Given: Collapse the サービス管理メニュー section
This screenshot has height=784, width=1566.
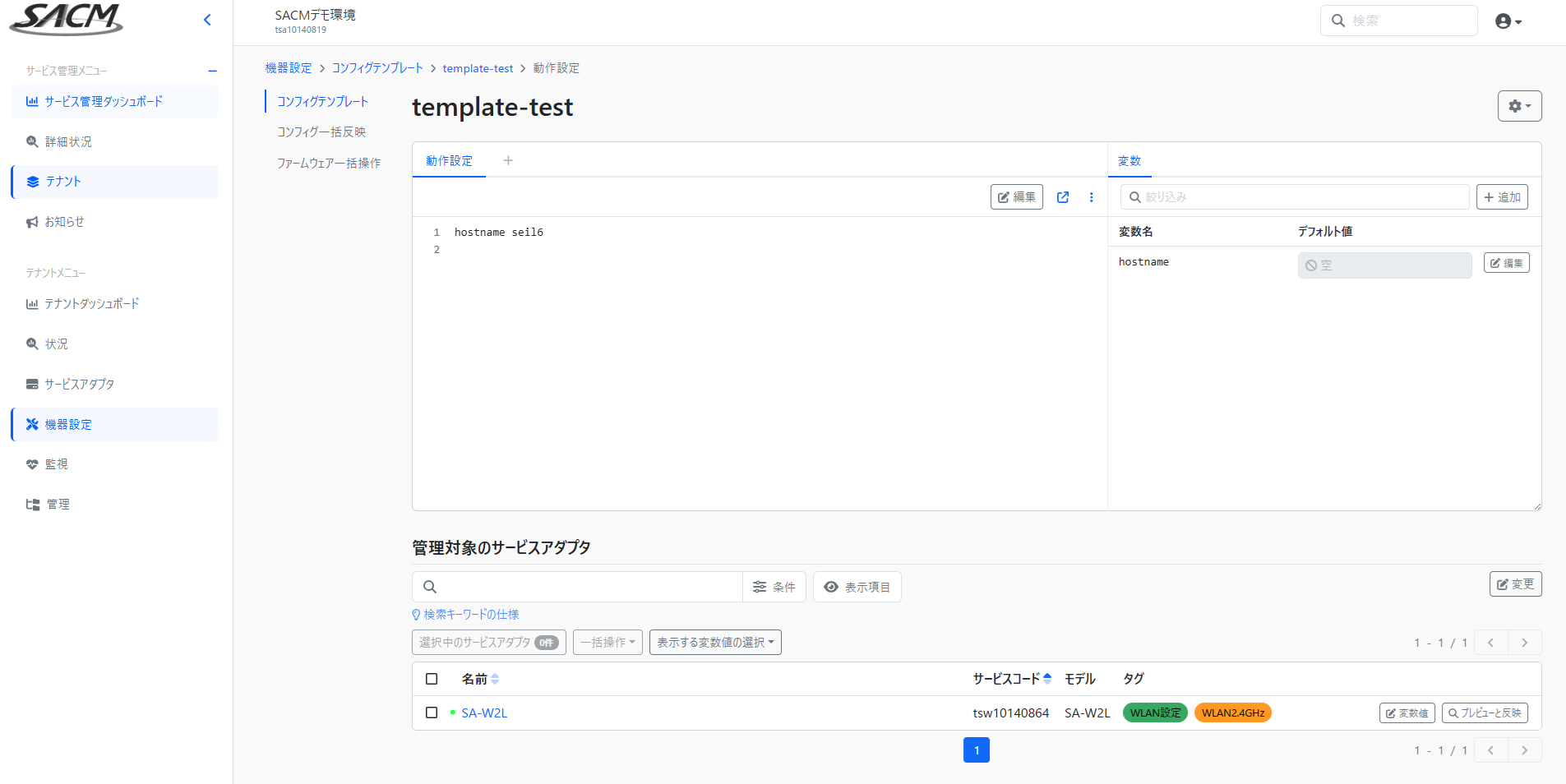Looking at the screenshot, I should (212, 71).
